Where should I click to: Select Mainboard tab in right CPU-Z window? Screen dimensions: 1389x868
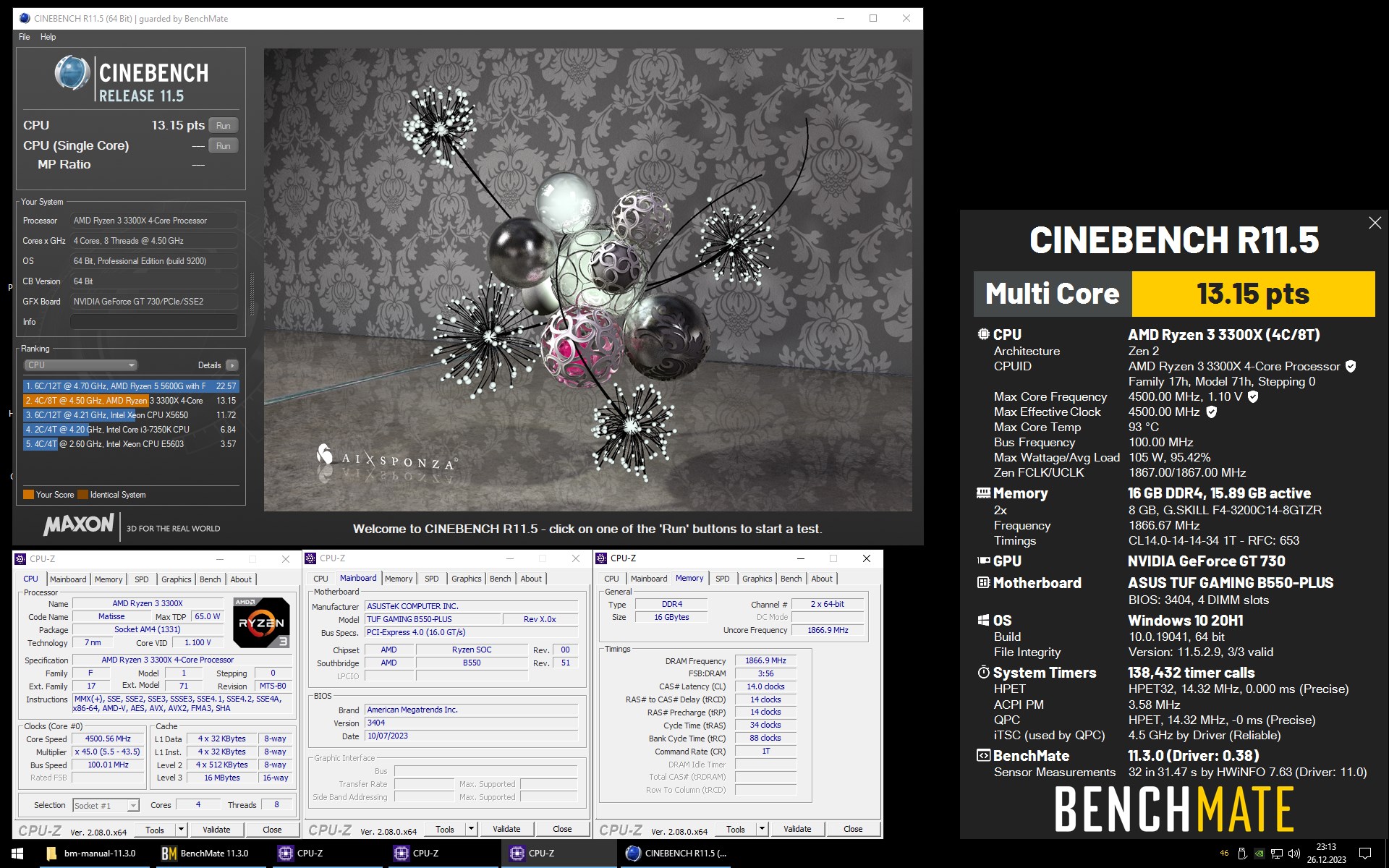(x=649, y=579)
